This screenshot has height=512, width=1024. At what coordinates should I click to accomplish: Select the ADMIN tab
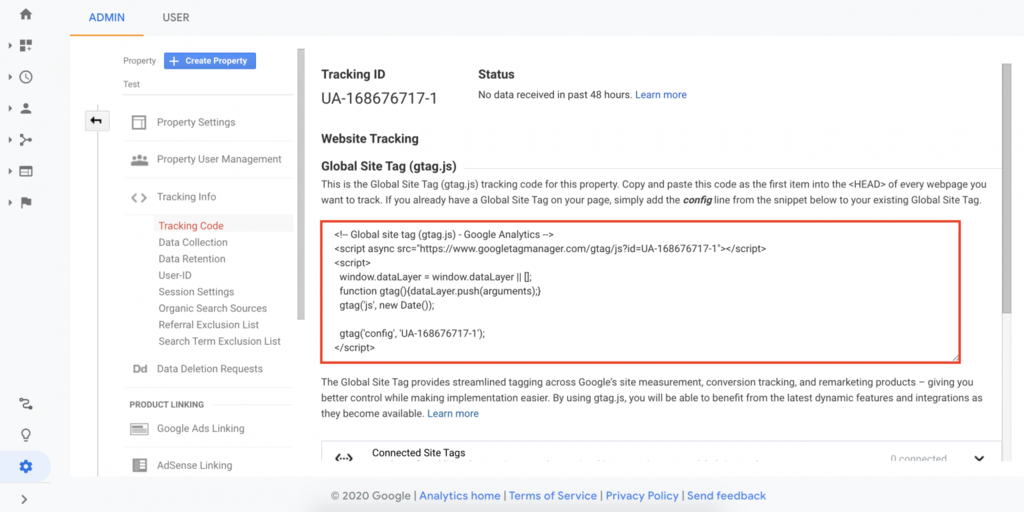(x=107, y=18)
